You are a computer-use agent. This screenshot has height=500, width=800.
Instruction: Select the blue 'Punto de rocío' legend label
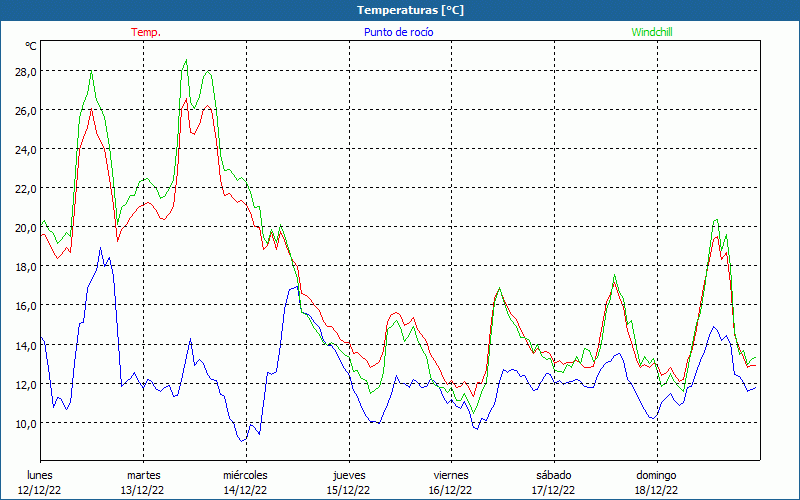click(398, 32)
